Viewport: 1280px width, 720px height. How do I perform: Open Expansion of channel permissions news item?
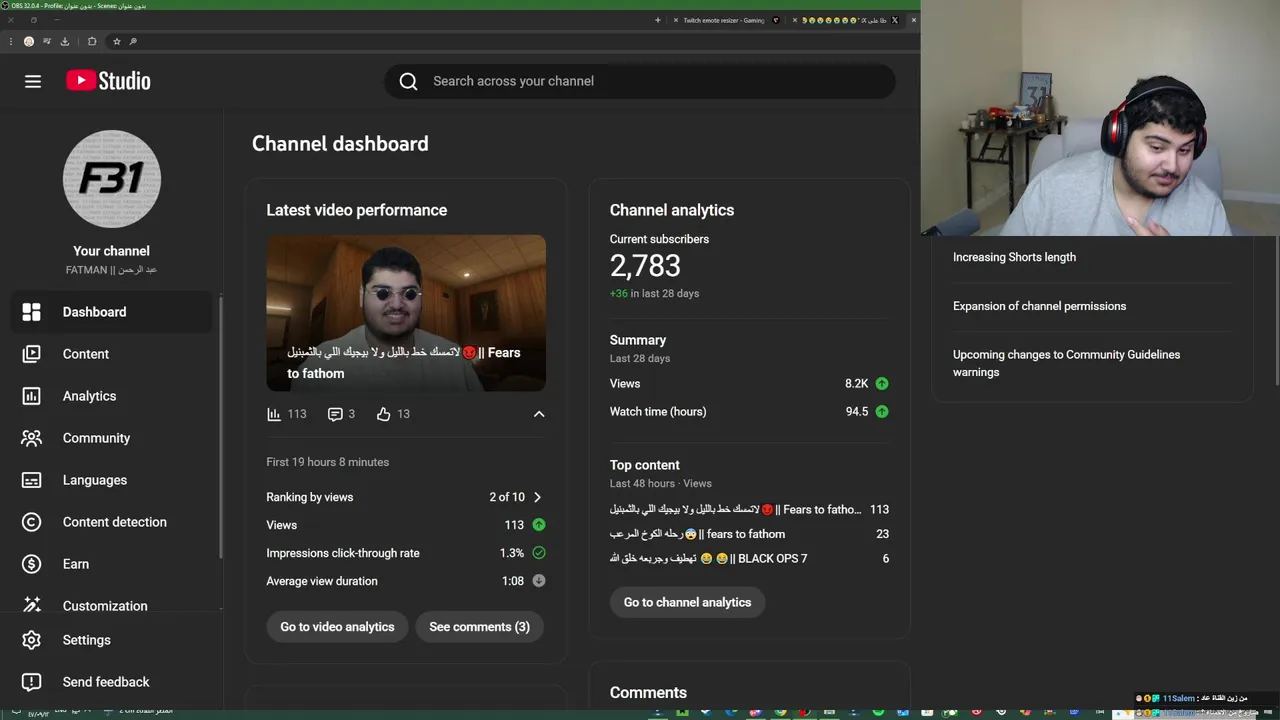coord(1039,306)
